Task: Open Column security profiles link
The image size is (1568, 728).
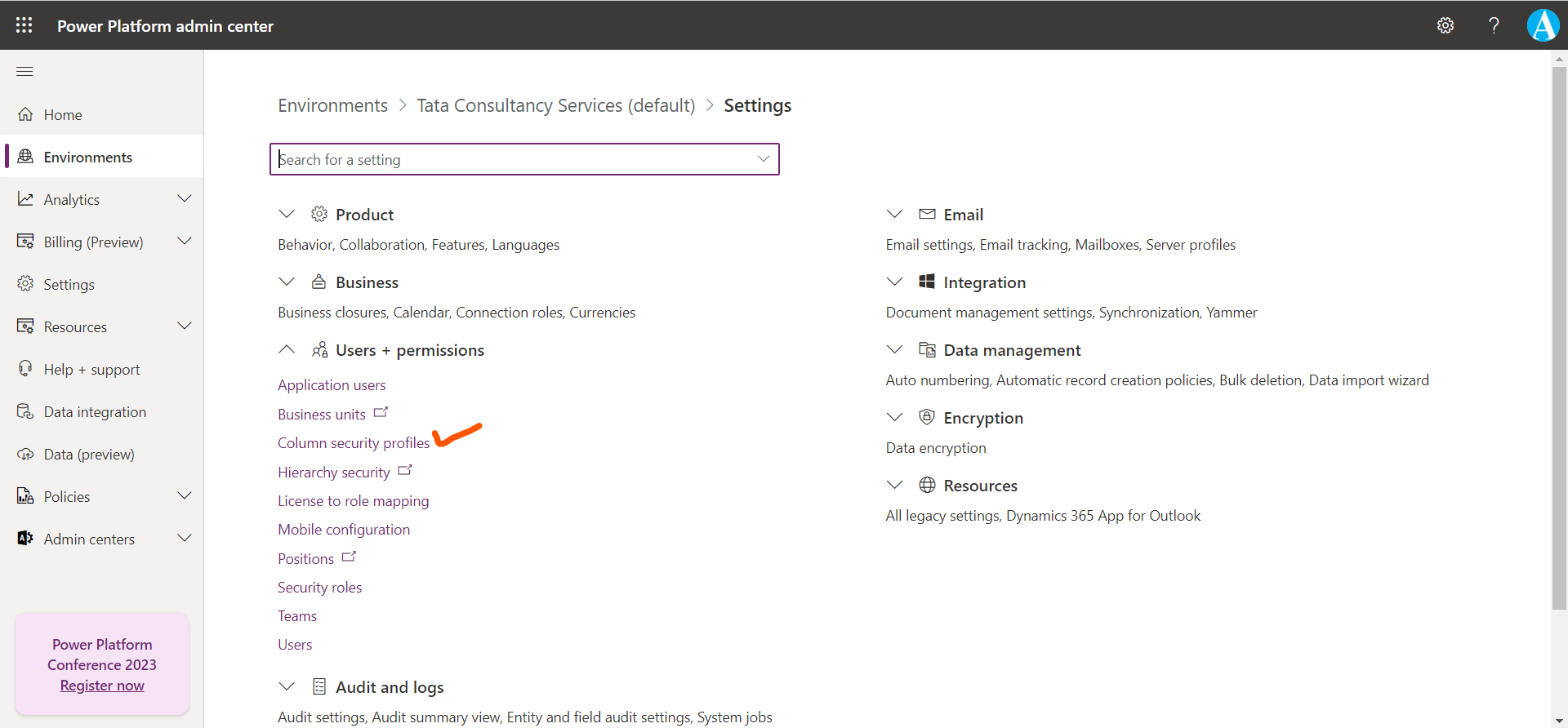Action: tap(353, 443)
